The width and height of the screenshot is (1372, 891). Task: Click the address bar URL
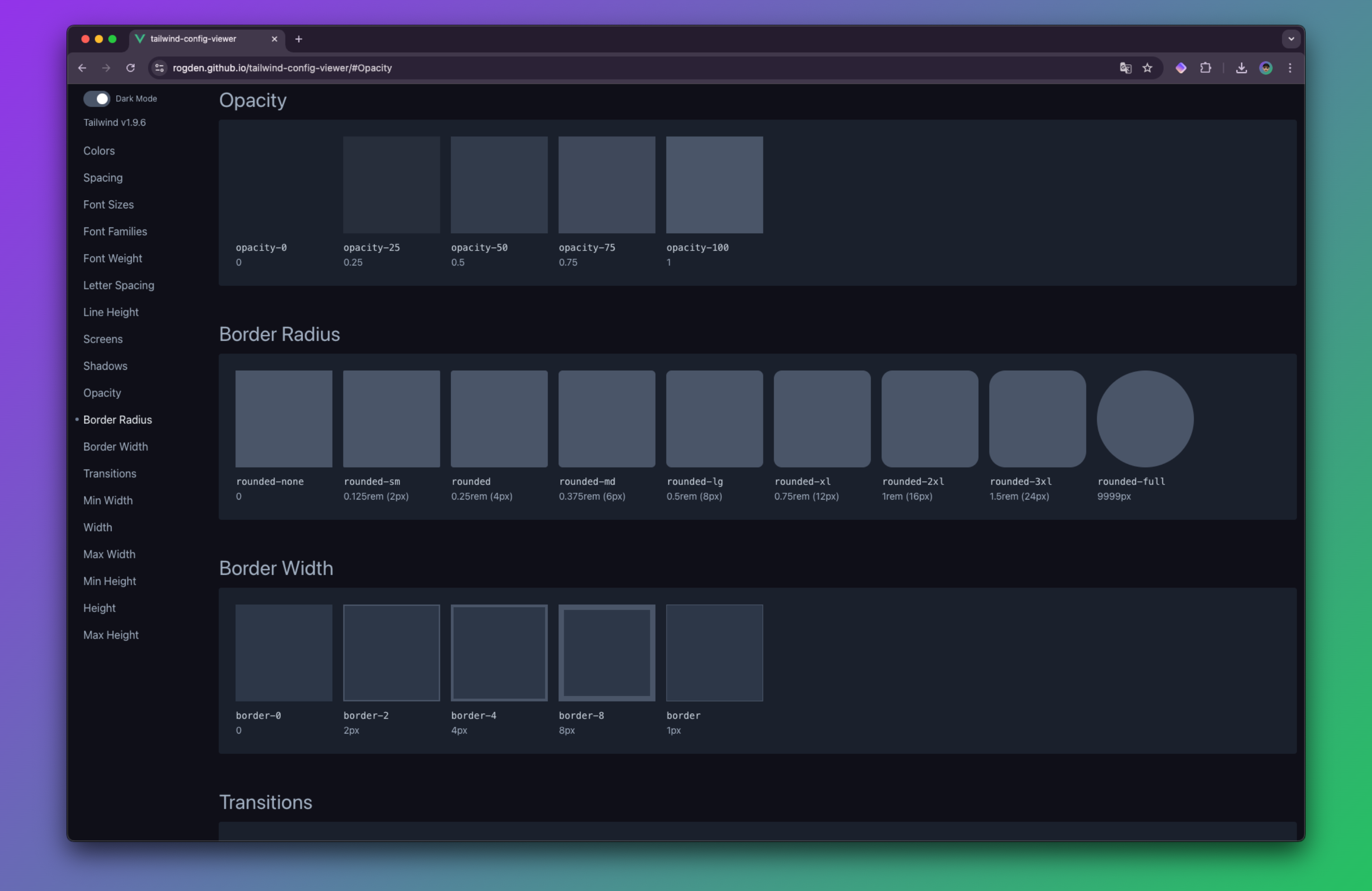pos(282,68)
